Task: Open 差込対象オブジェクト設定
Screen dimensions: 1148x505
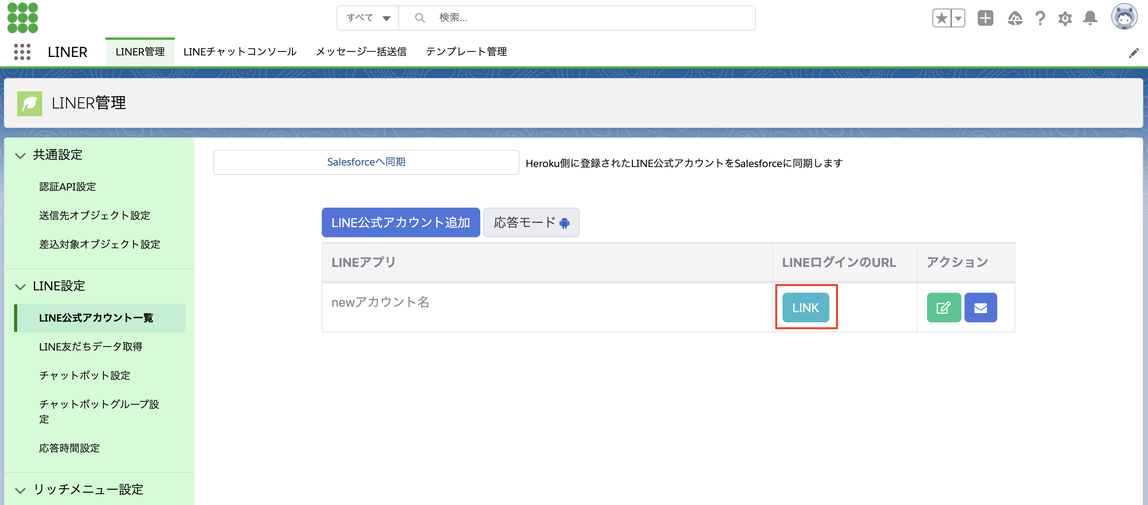Action: point(100,244)
